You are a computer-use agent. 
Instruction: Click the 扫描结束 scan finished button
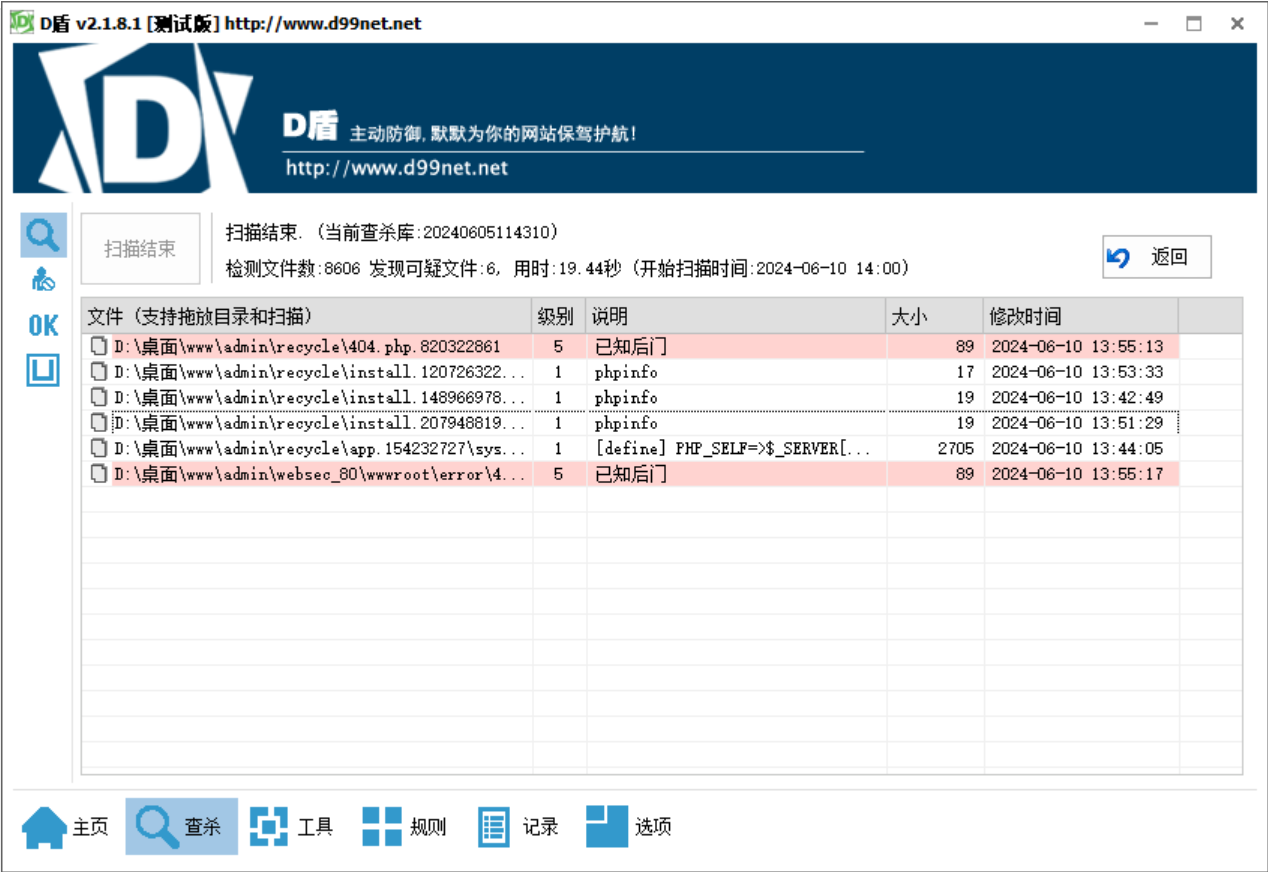140,249
